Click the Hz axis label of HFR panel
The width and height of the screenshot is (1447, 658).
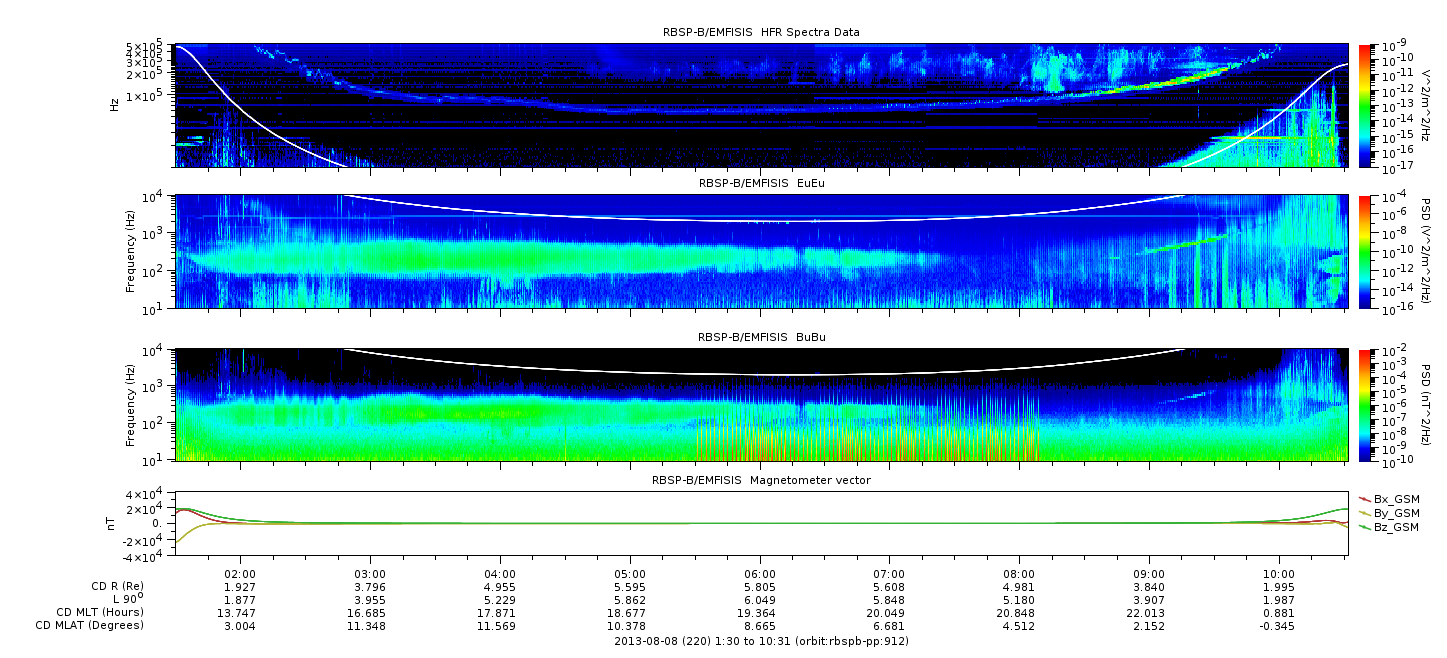tap(115, 104)
